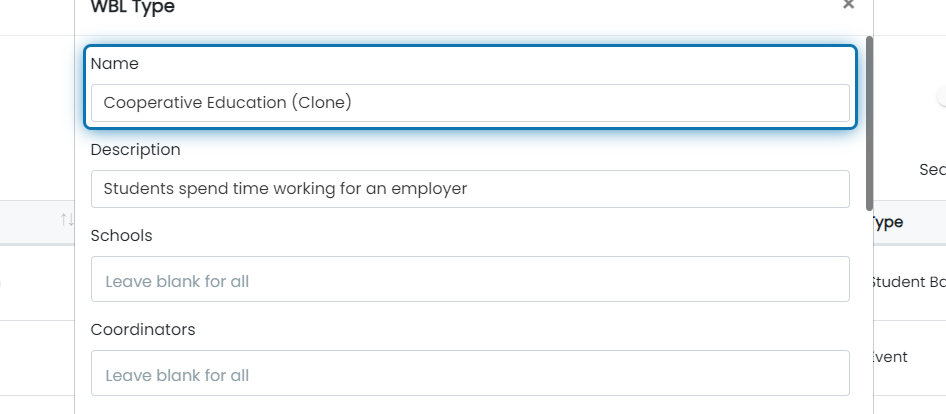Click the Description field label
This screenshot has height=414, width=946.
click(x=136, y=150)
